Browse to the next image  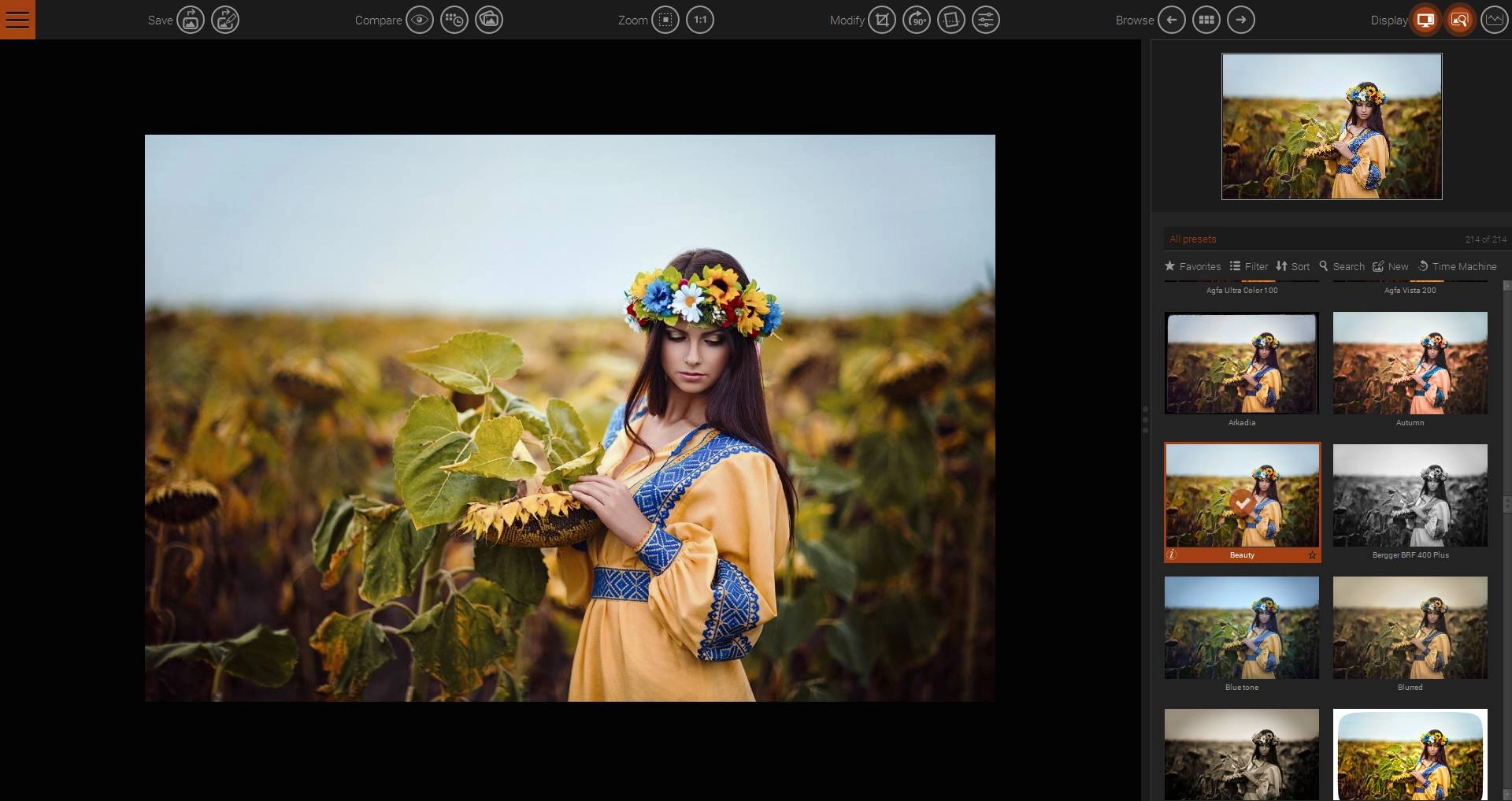click(1241, 20)
